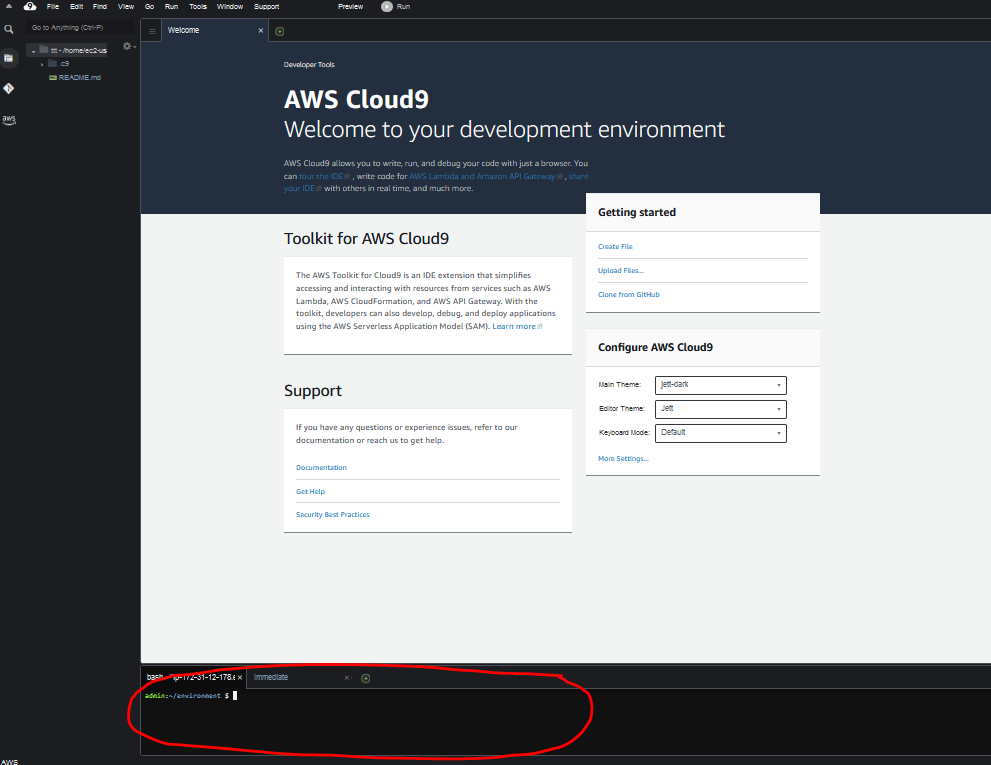Click the tour the IDE link
Image resolution: width=991 pixels, height=765 pixels.
coord(324,176)
